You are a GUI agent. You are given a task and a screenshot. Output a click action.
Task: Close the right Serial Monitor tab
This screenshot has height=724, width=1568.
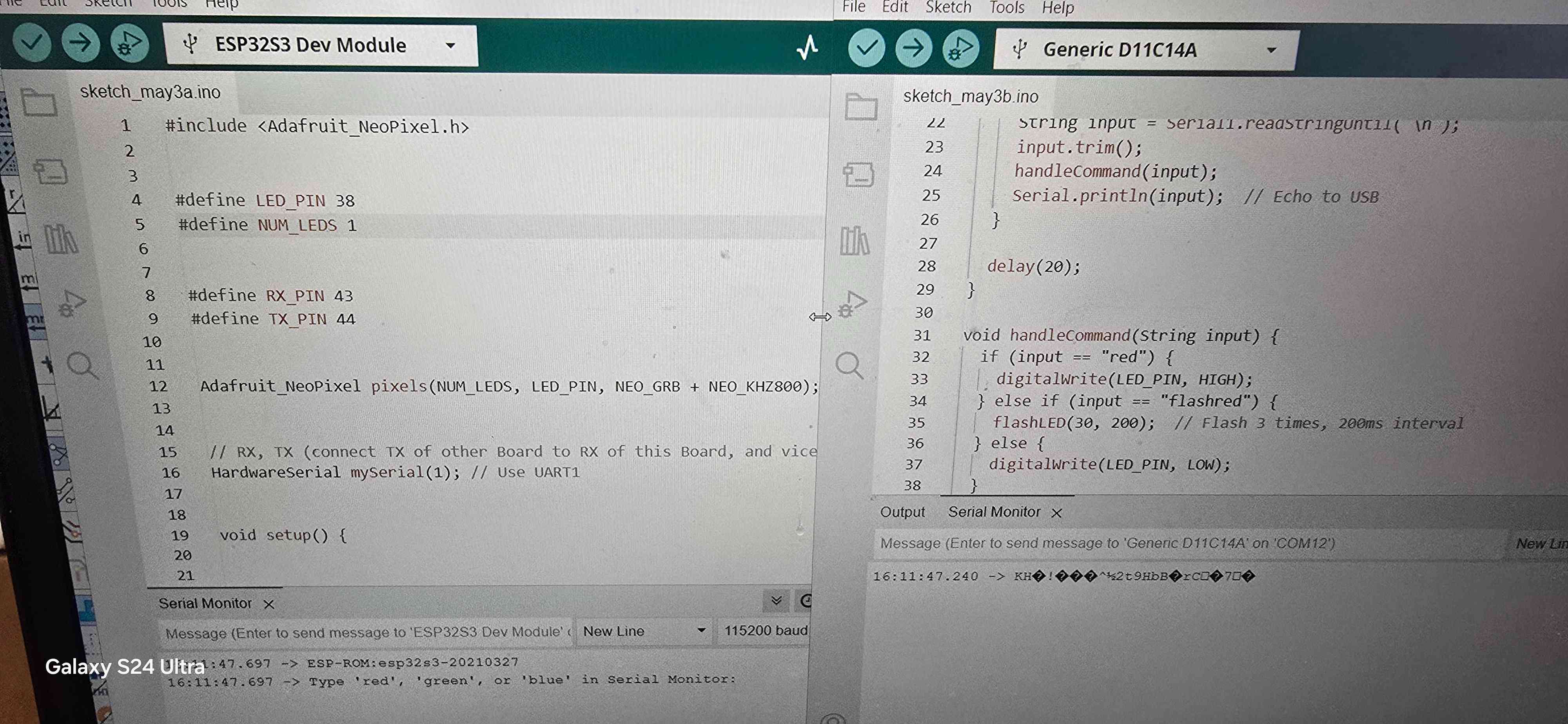coord(1056,513)
